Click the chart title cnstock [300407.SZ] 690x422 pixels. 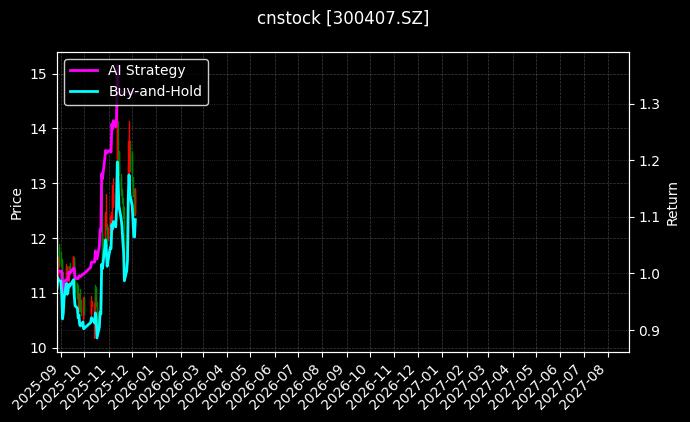pos(343,18)
